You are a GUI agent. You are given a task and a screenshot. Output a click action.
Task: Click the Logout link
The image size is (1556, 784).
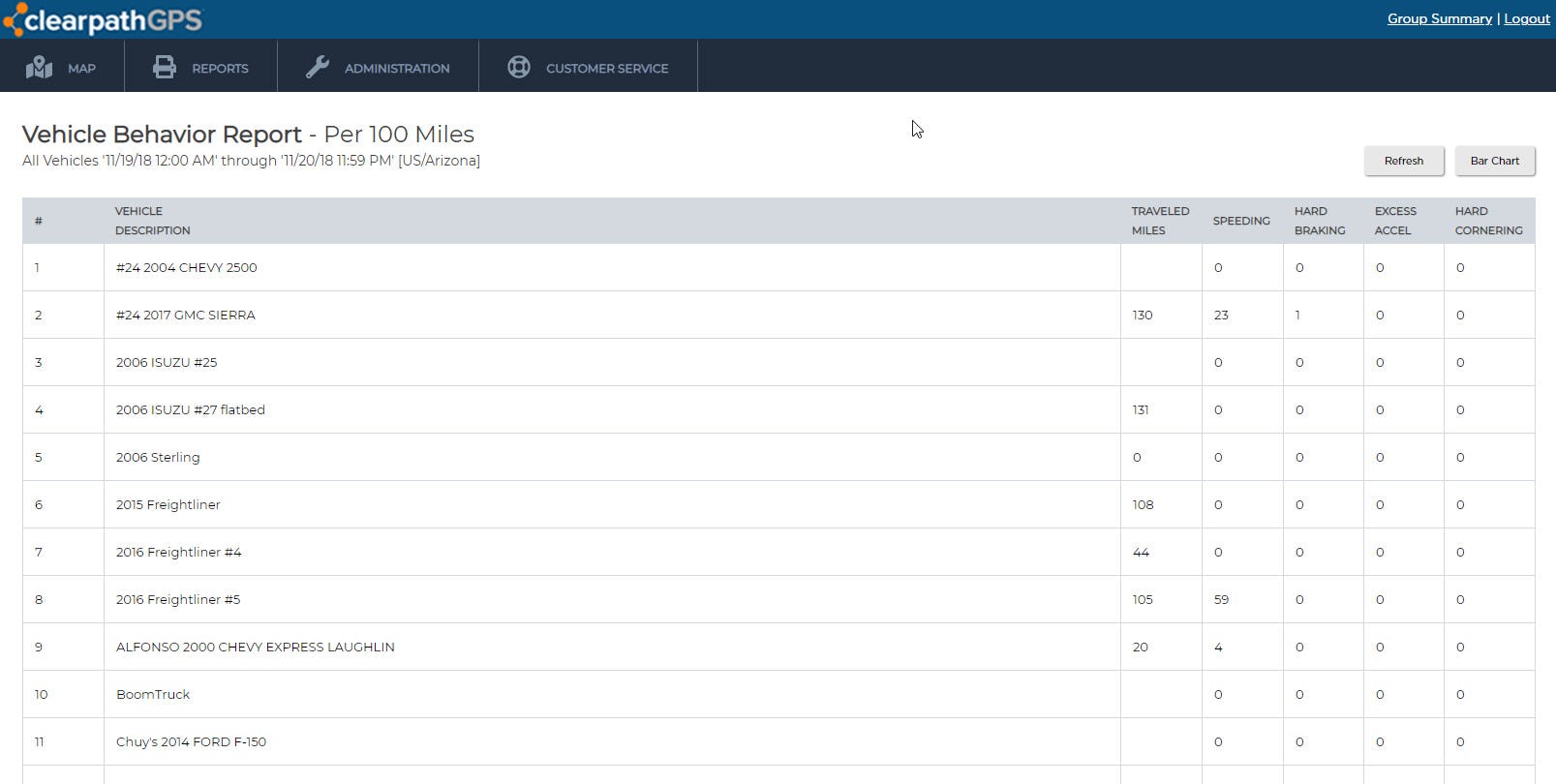[1527, 18]
